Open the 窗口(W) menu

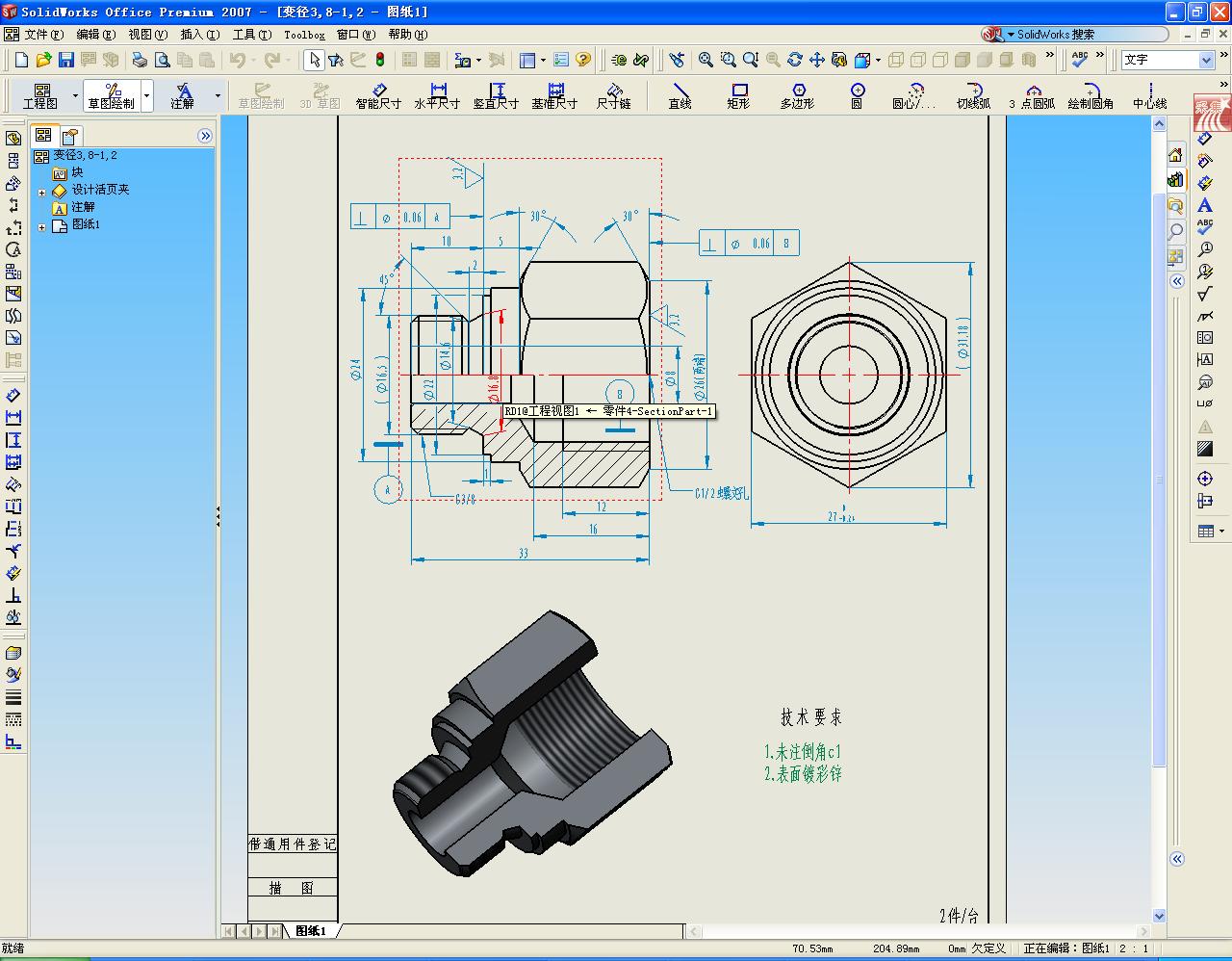click(356, 35)
